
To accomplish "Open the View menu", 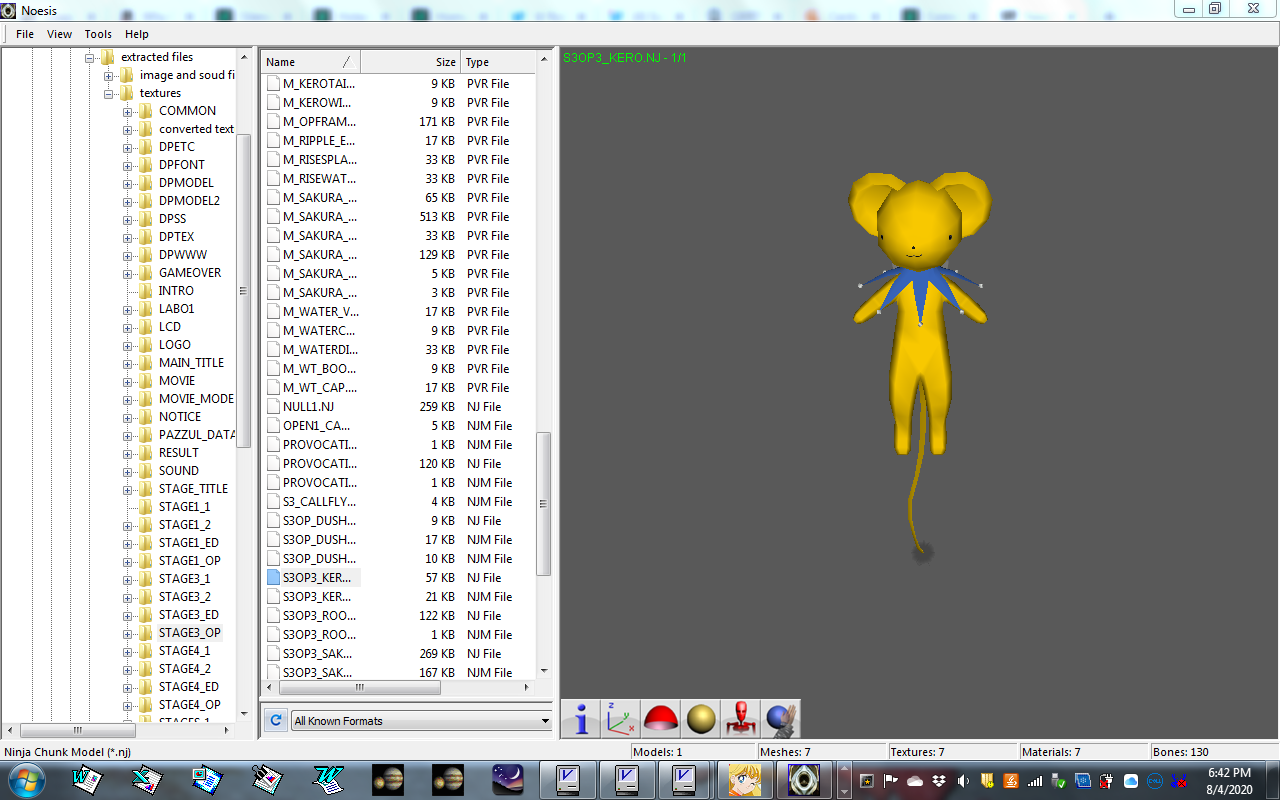I will (x=60, y=34).
